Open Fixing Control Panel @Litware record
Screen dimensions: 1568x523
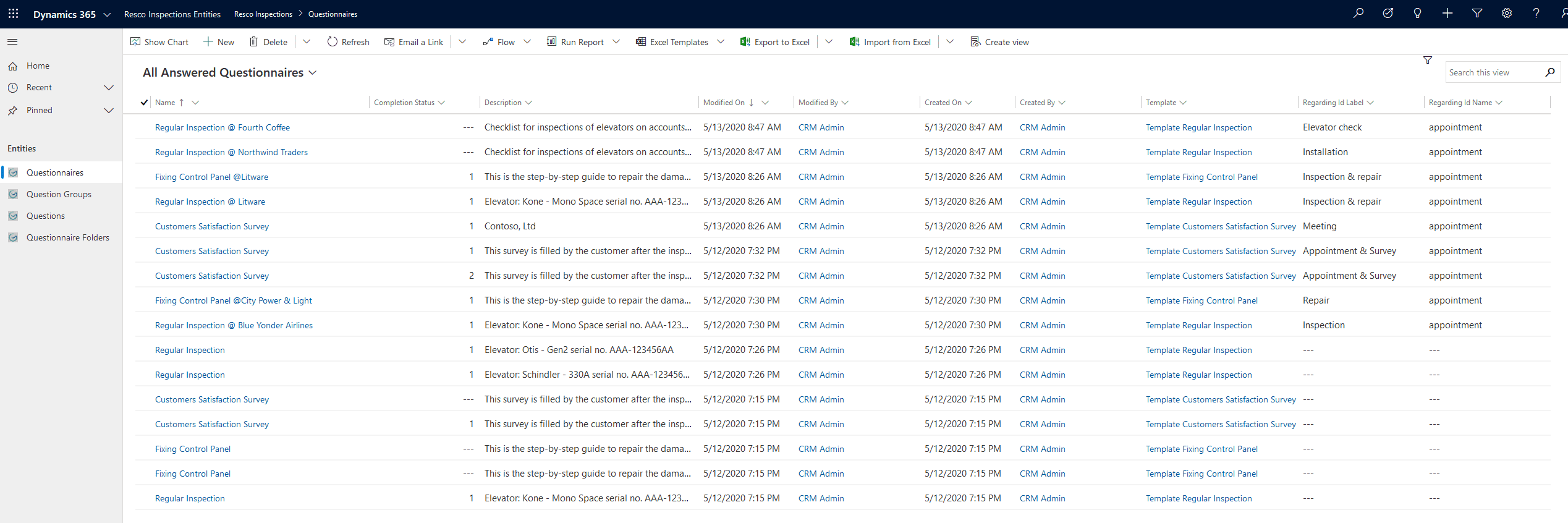211,177
